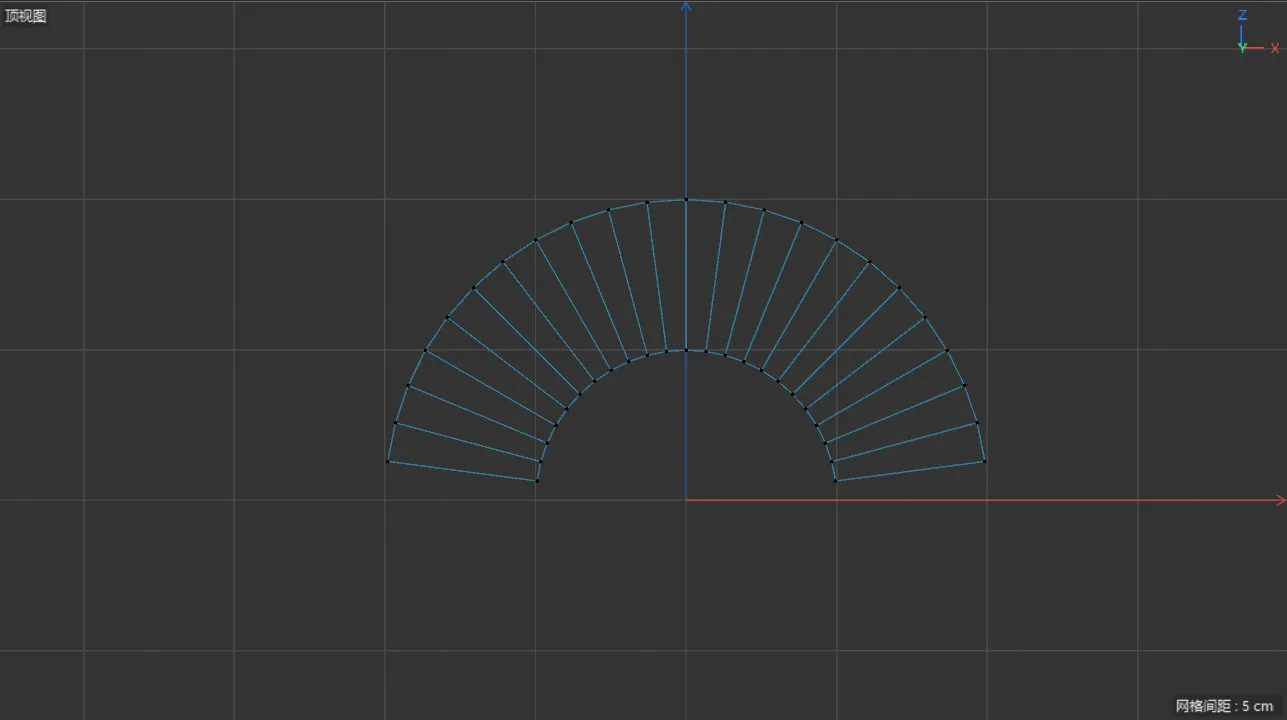Click the 网格间距 : 5 cm readout
The width and height of the screenshot is (1287, 720).
[1224, 706]
